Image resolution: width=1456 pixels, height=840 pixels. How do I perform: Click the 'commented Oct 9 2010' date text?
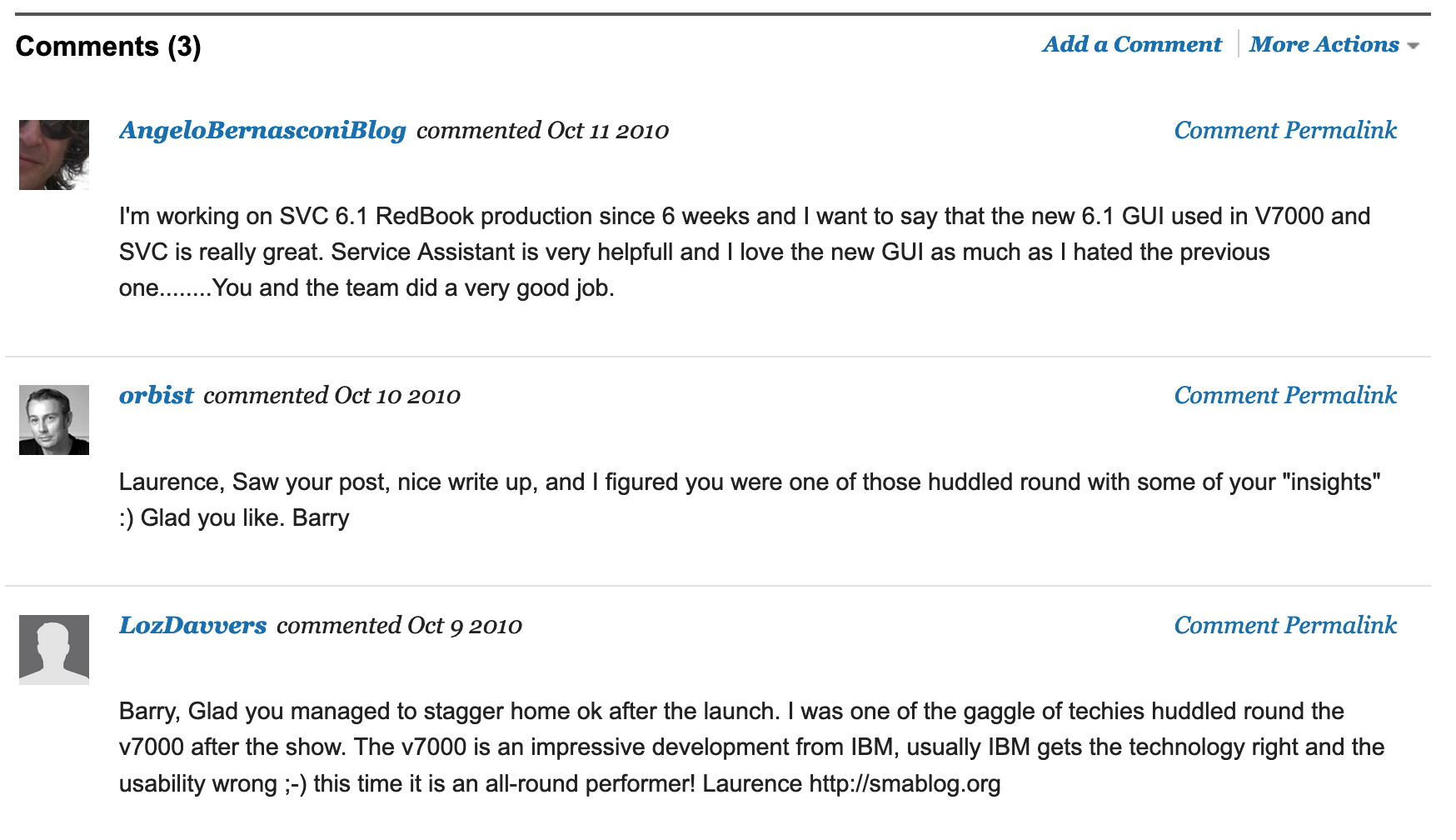[x=399, y=626]
